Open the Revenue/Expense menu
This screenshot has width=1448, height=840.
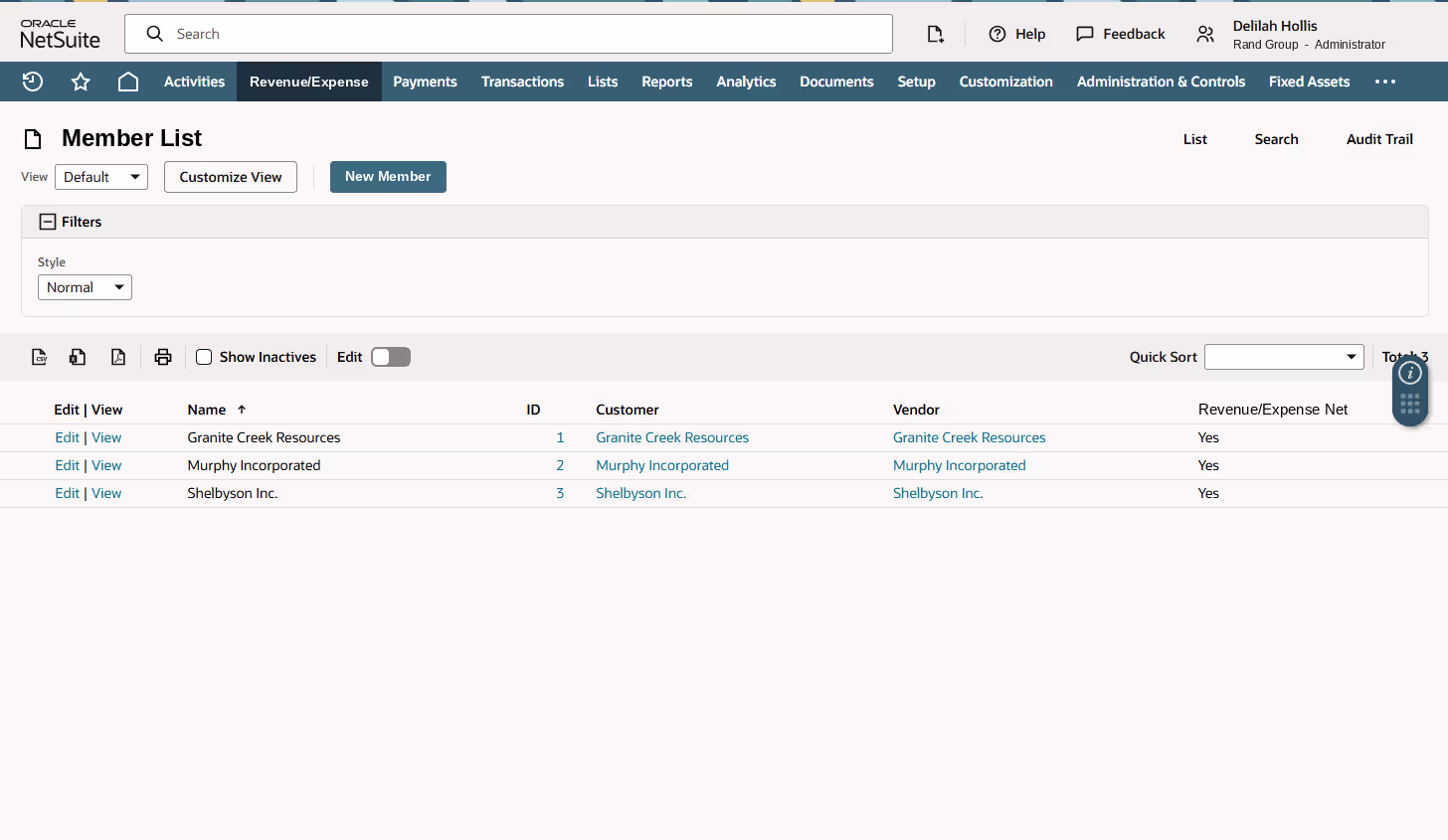309,82
